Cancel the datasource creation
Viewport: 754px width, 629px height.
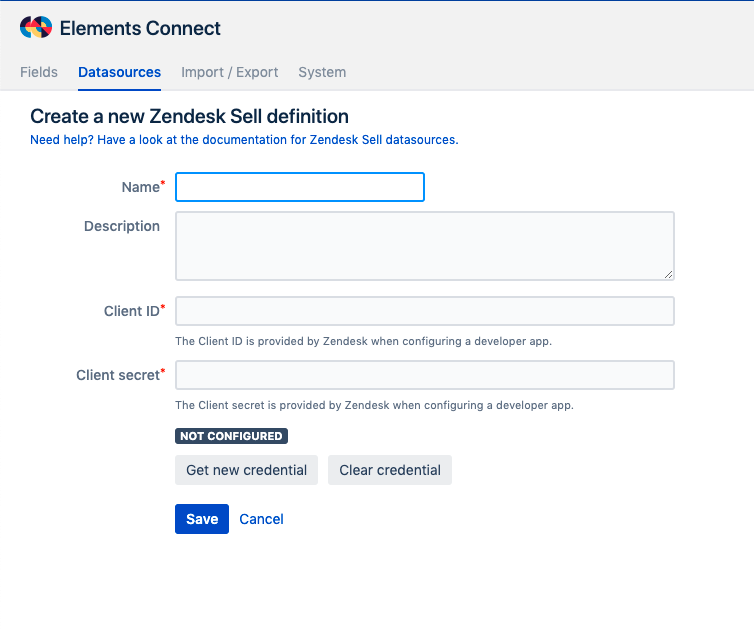tap(261, 519)
